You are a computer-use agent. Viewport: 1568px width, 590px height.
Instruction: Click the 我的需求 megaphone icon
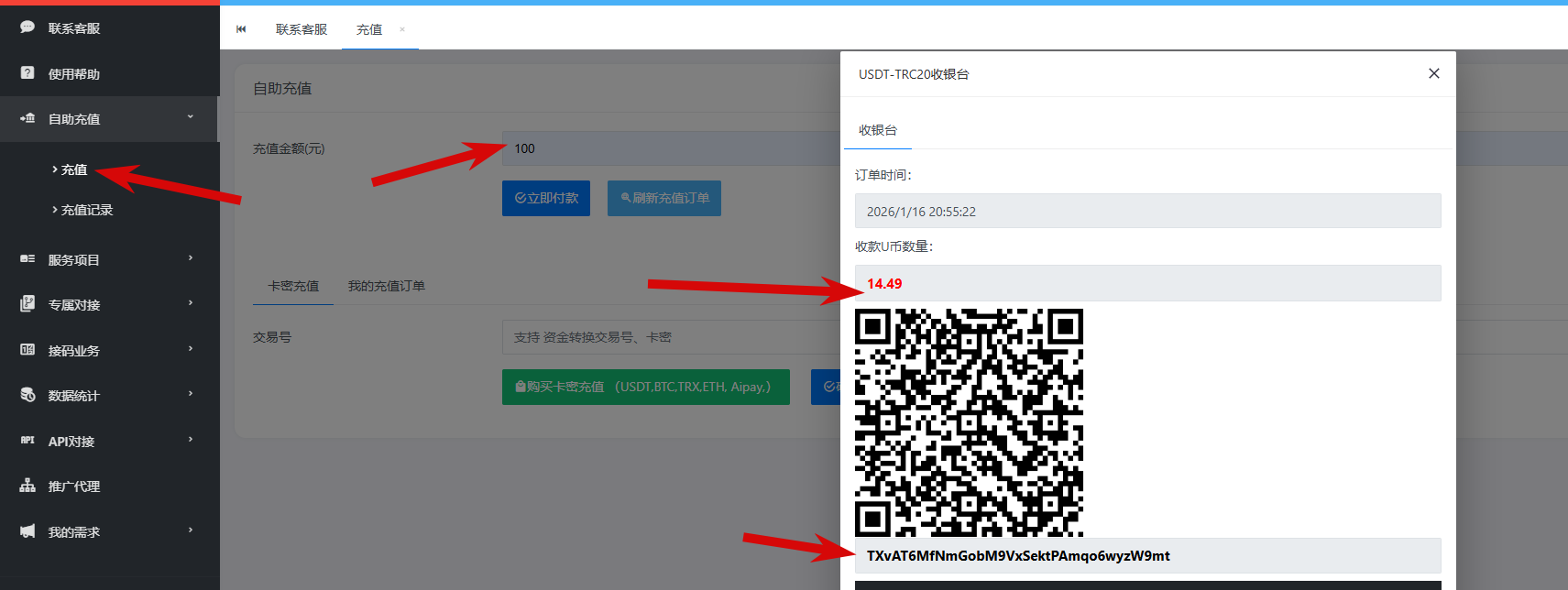27,531
